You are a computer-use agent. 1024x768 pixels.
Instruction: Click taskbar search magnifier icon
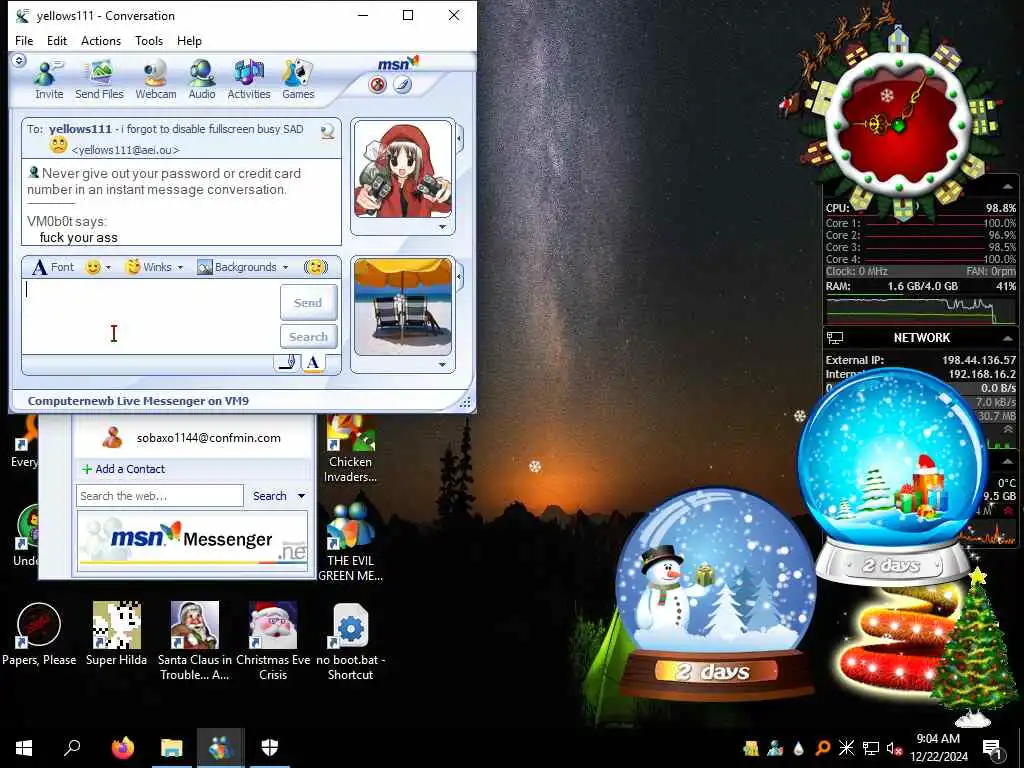[x=72, y=748]
